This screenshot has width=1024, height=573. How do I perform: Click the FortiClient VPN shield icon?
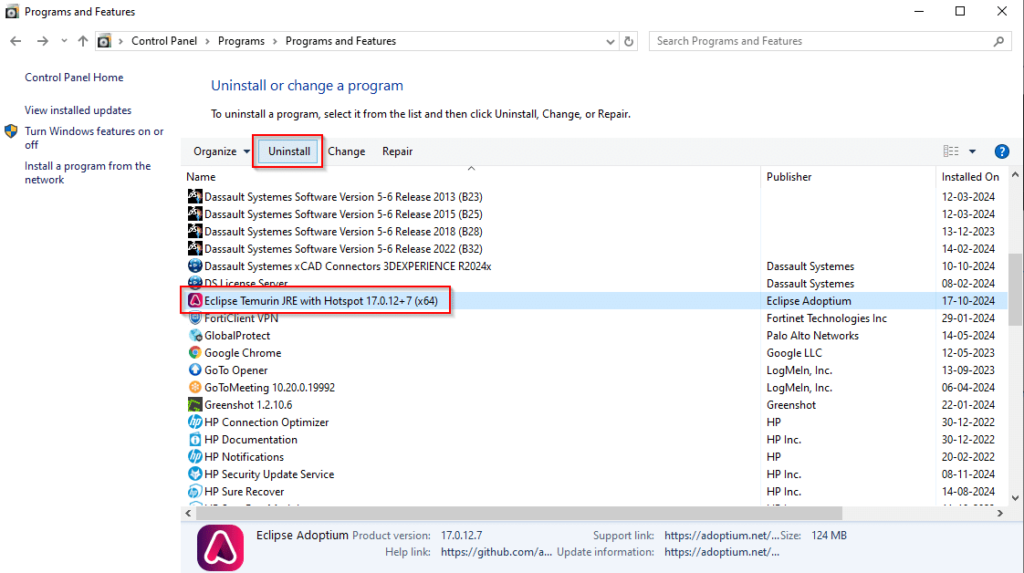click(x=195, y=318)
